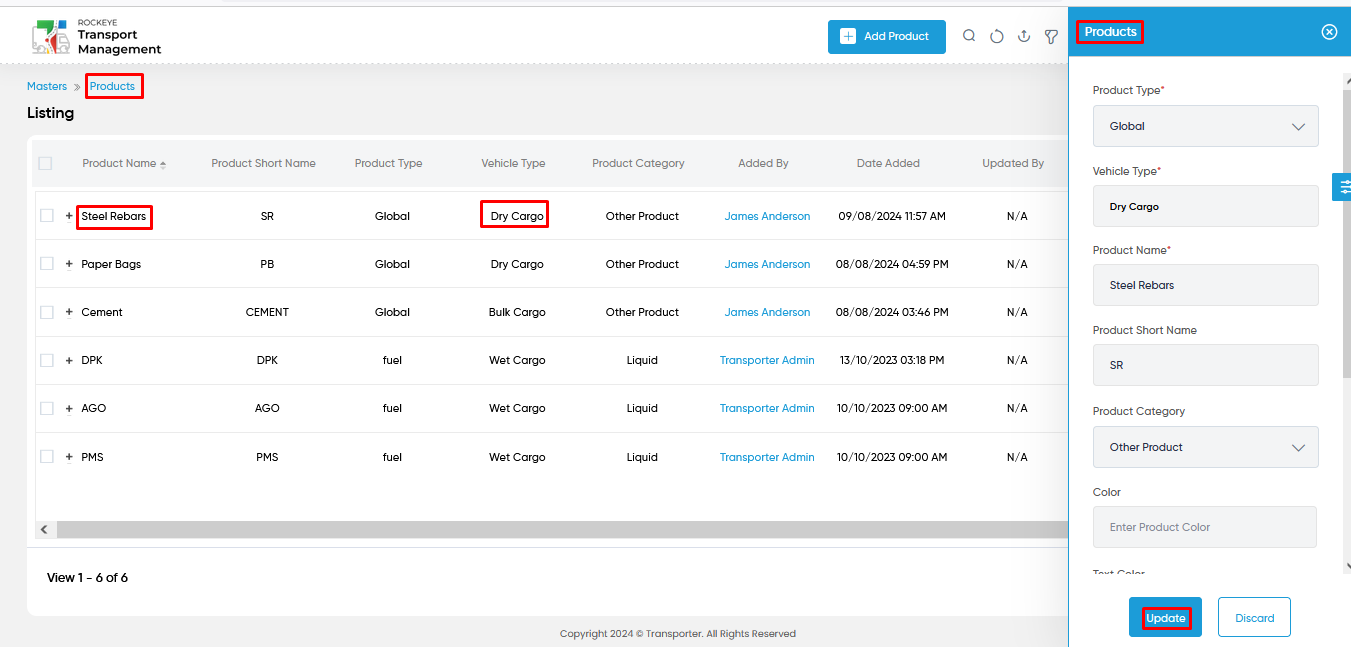Screen dimensions: 1351x647
Task: Close the Products side panel
Action: [1329, 32]
